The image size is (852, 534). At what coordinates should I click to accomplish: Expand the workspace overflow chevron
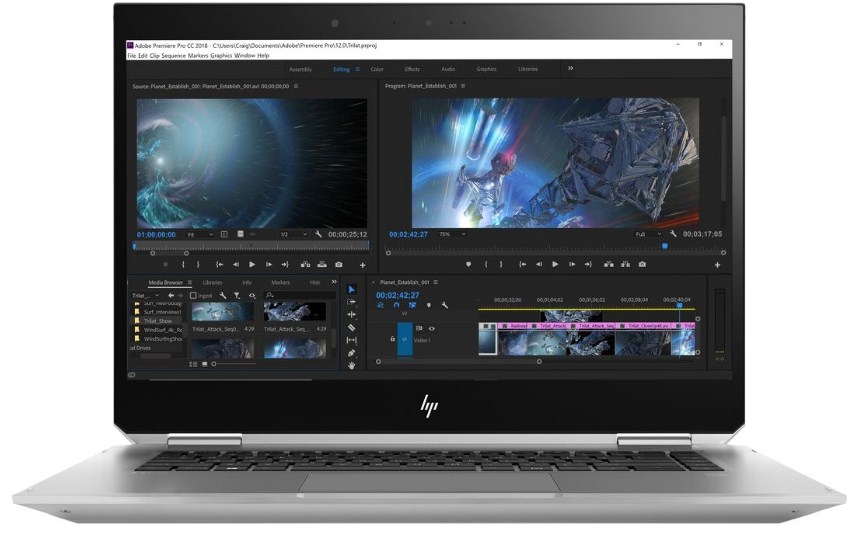coord(570,68)
